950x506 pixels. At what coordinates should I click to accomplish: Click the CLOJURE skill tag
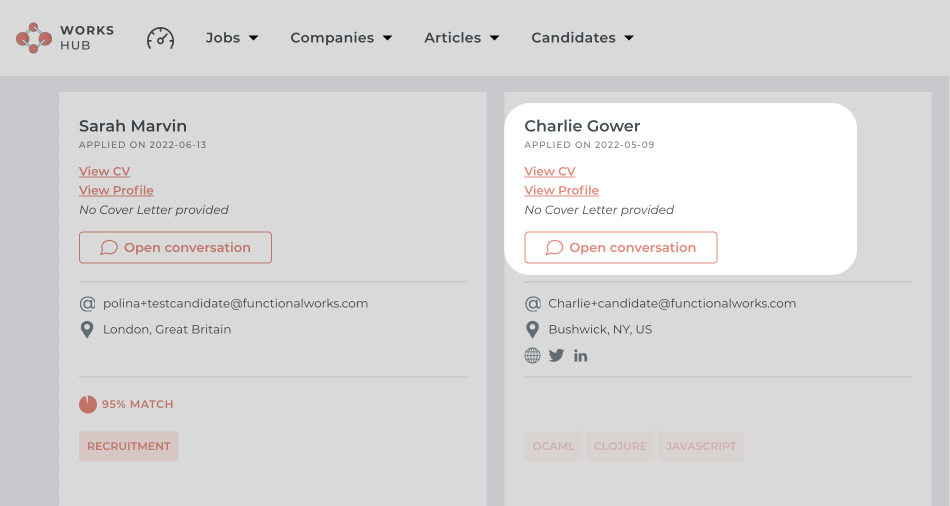[x=620, y=446]
